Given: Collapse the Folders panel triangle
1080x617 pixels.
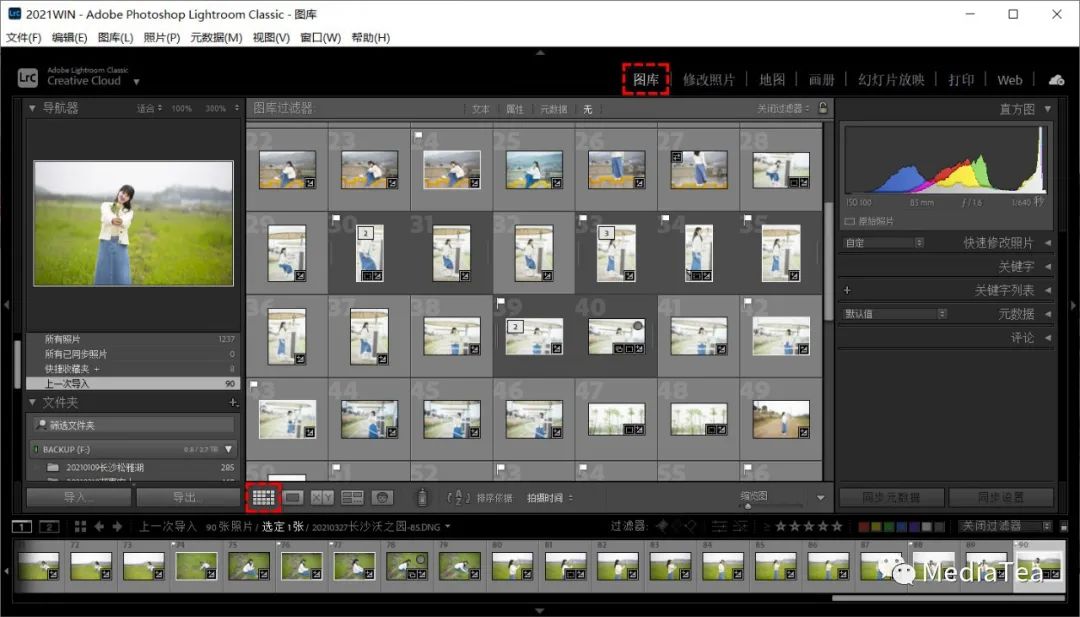Looking at the screenshot, I should tap(32, 402).
